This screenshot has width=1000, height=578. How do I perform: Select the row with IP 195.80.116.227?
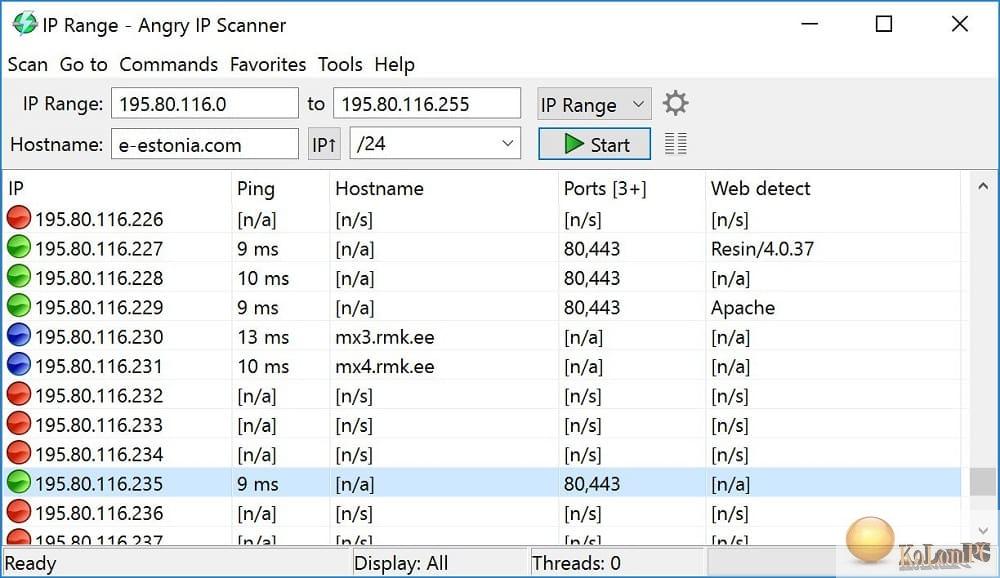[x=482, y=248]
